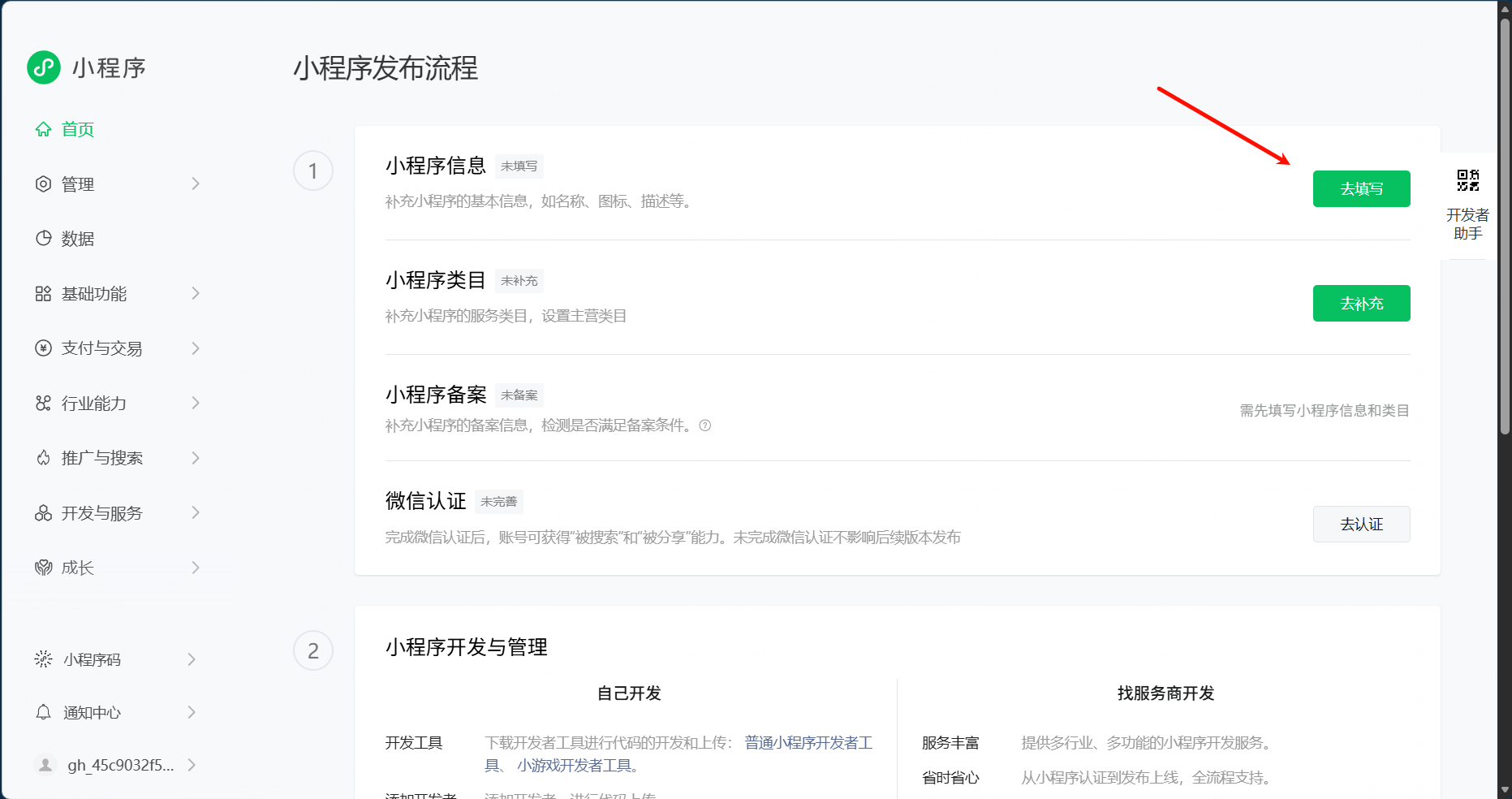Expand the 推广与搜索 chevron
This screenshot has height=799, width=1512.
pos(196,458)
